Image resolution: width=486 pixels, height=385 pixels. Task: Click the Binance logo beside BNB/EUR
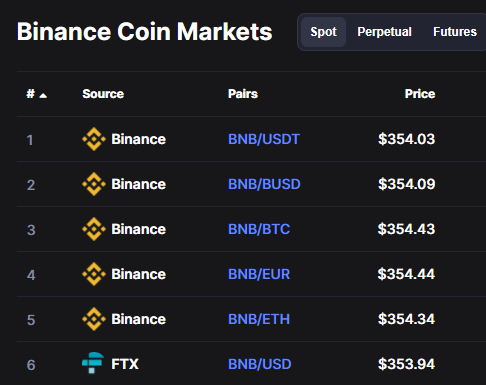[x=94, y=274]
